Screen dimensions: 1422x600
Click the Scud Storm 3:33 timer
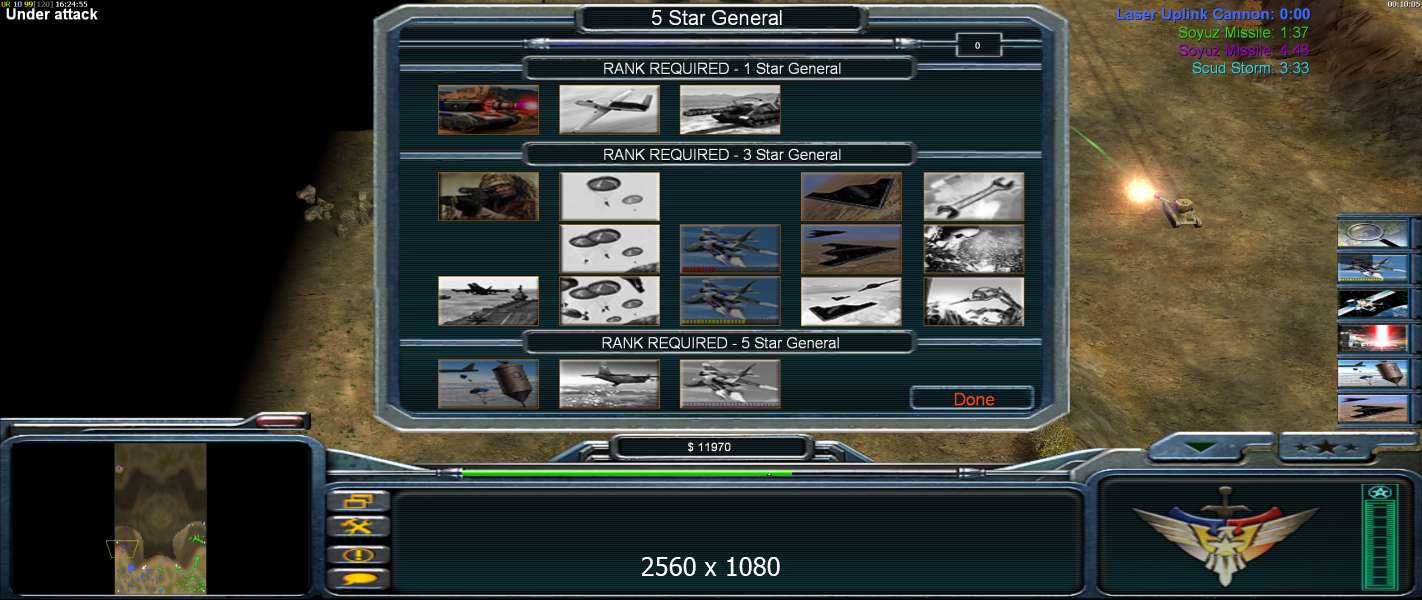(1250, 68)
